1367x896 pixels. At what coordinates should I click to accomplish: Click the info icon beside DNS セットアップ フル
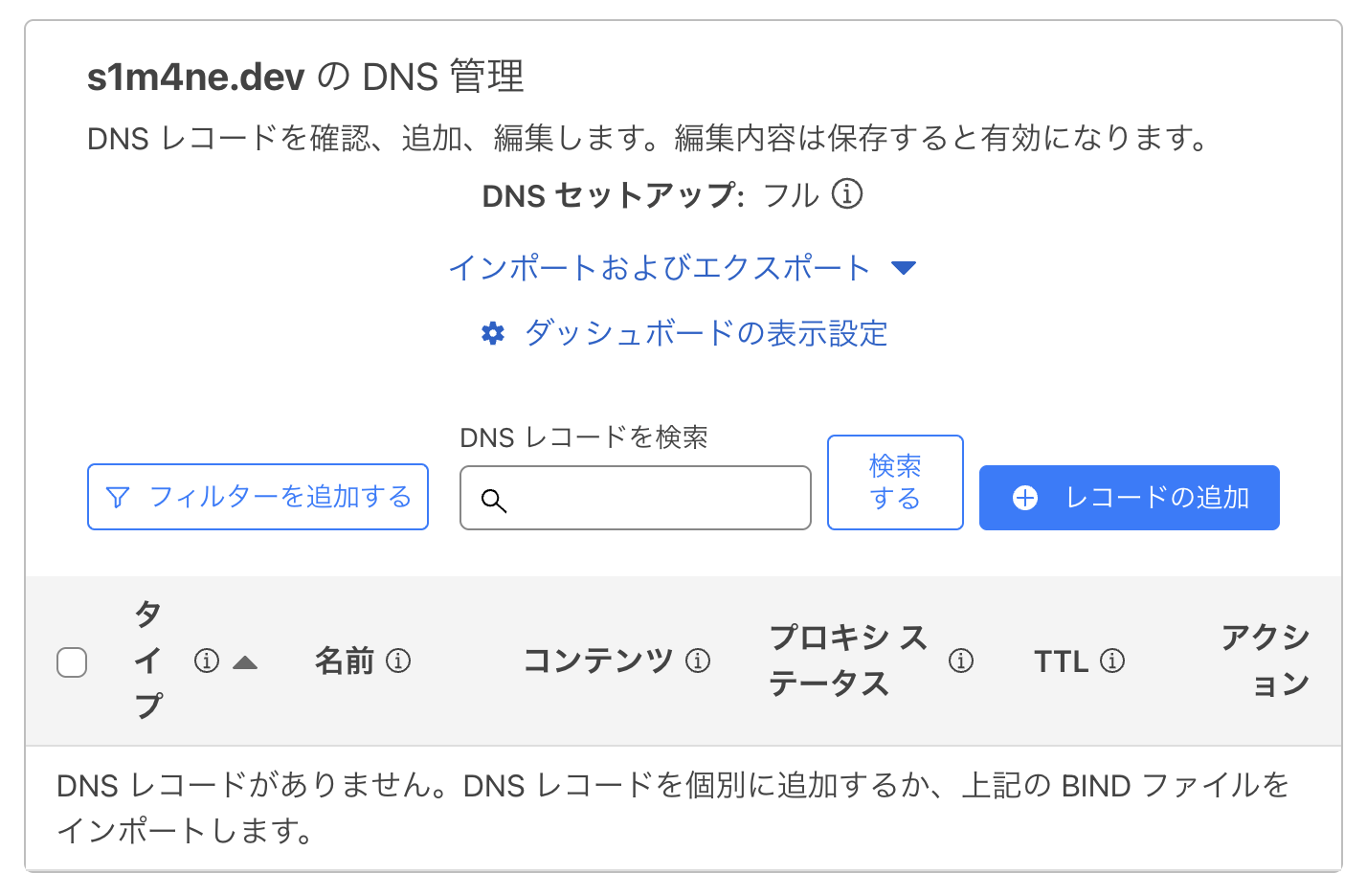tap(847, 194)
